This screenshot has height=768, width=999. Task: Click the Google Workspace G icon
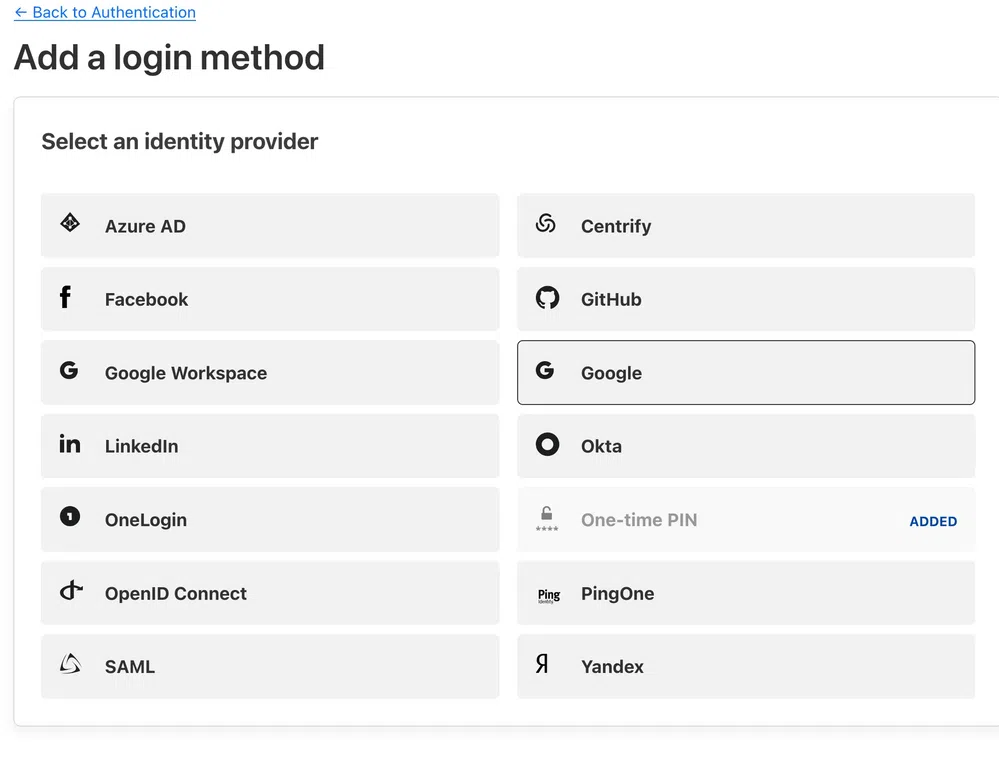pos(69,370)
